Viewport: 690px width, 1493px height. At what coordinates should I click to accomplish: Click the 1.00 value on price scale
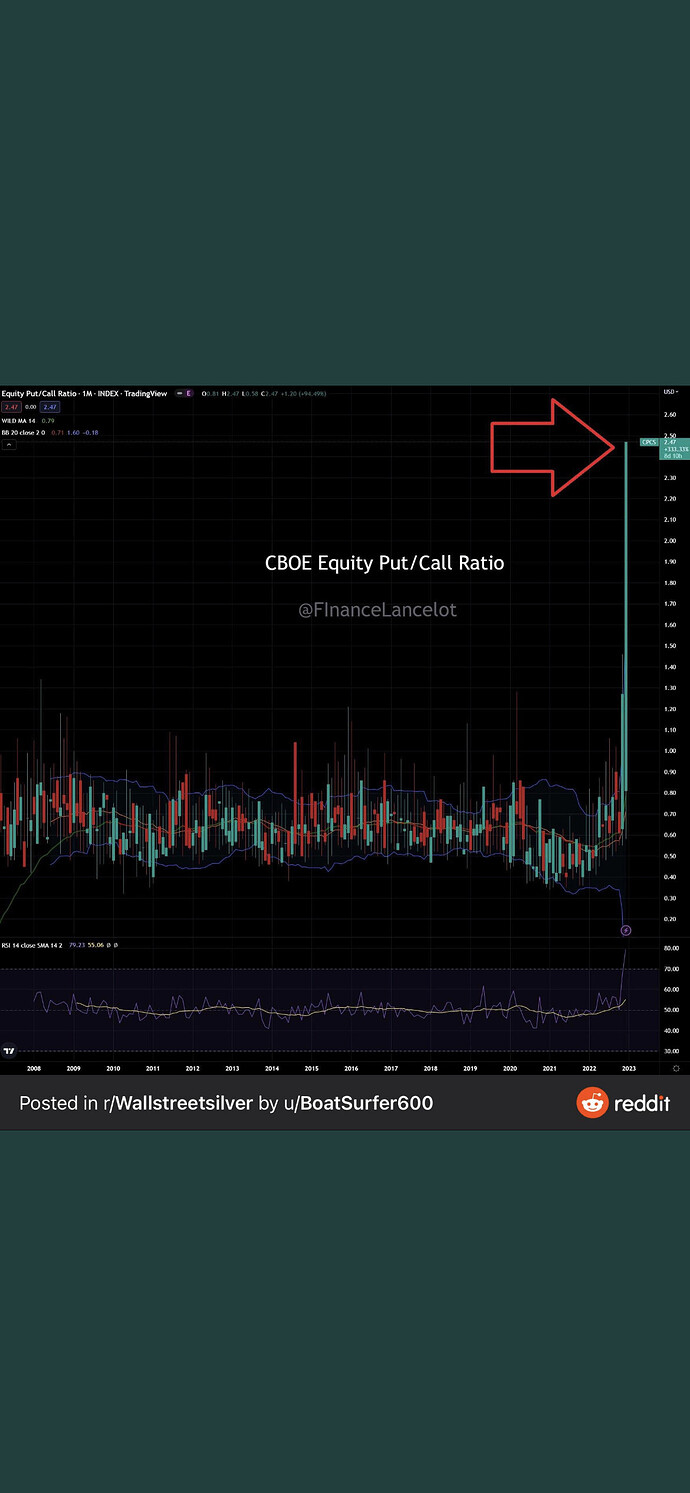[x=670, y=751]
